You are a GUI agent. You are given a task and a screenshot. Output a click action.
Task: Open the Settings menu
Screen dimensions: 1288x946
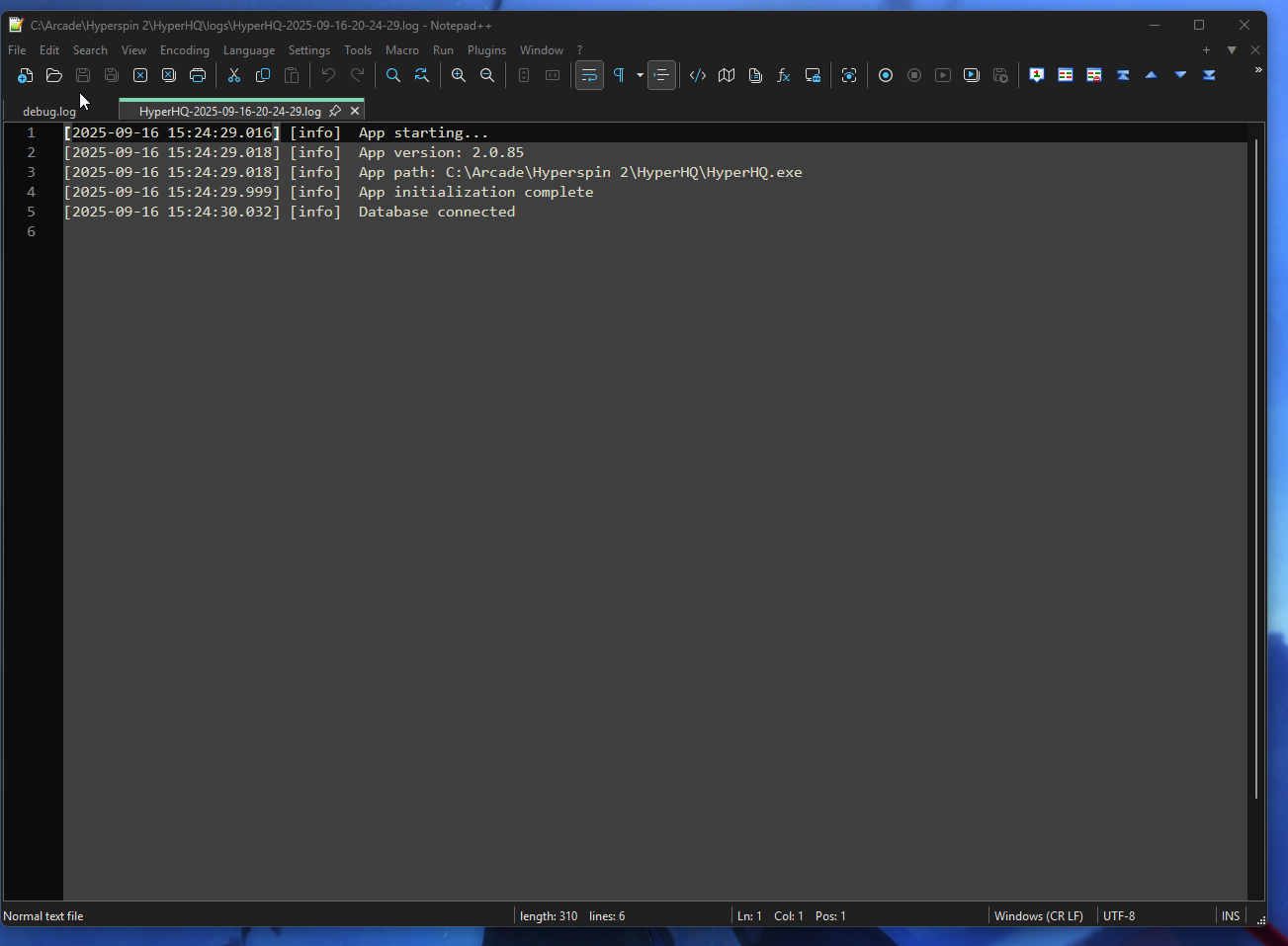point(309,50)
